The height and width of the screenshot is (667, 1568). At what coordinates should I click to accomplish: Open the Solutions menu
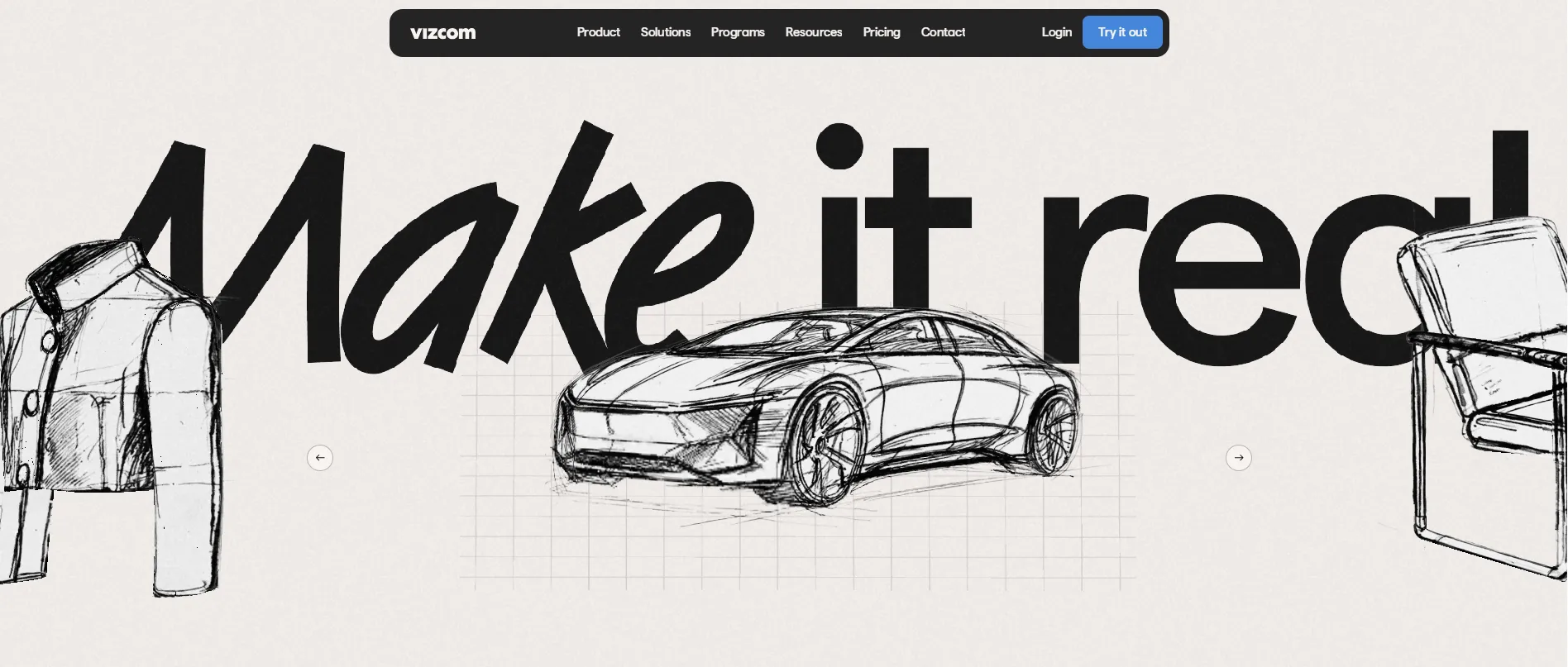[x=666, y=32]
